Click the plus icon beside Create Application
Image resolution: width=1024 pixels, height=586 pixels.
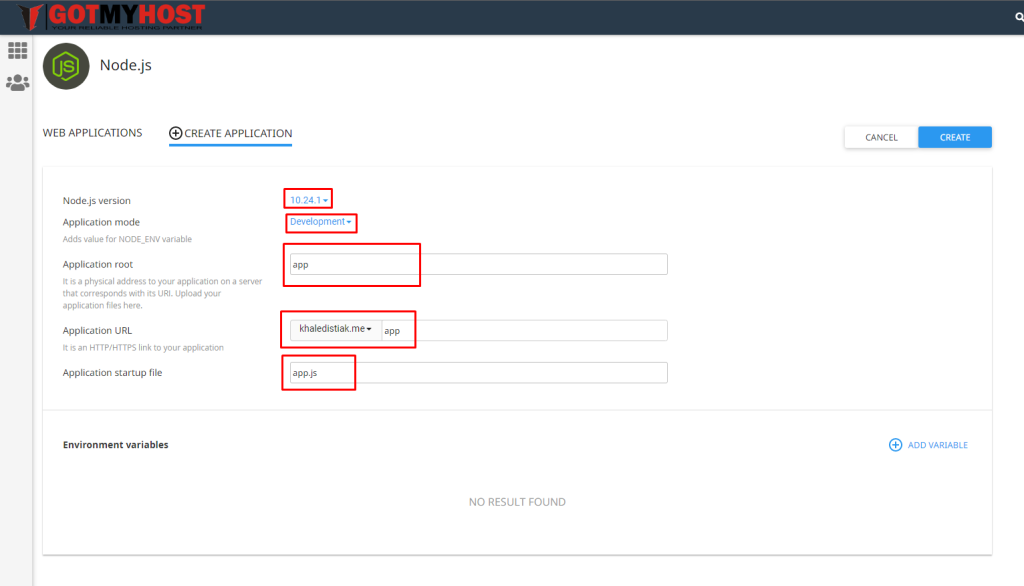coord(176,133)
